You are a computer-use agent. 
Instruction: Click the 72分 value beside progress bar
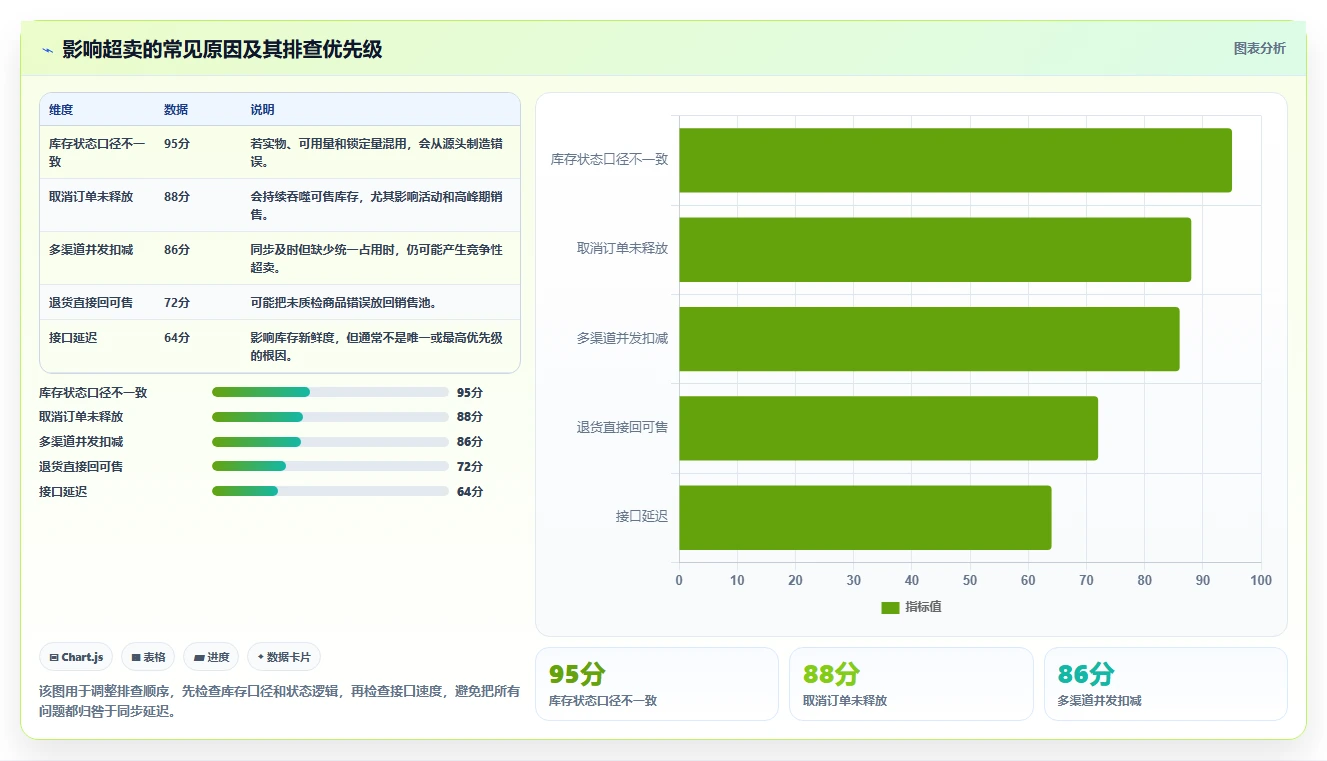[470, 467]
